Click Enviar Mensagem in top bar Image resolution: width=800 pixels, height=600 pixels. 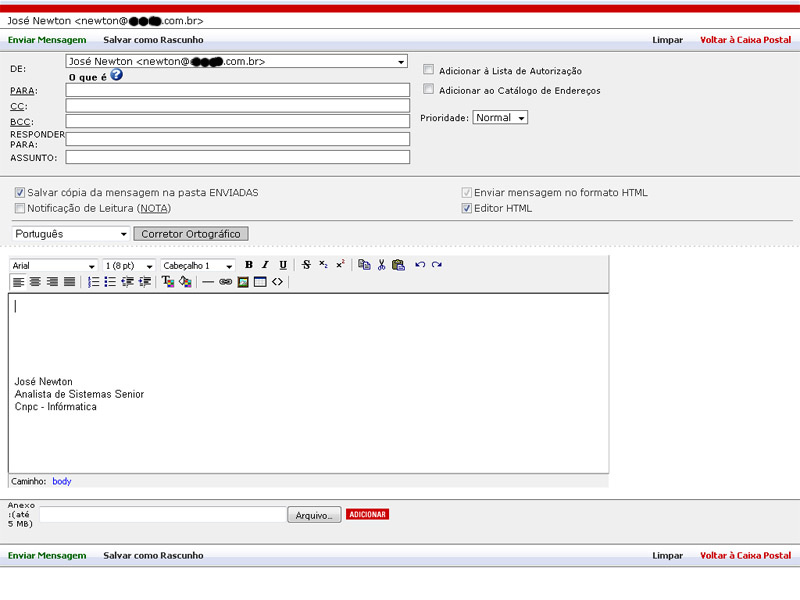pyautogui.click(x=47, y=40)
